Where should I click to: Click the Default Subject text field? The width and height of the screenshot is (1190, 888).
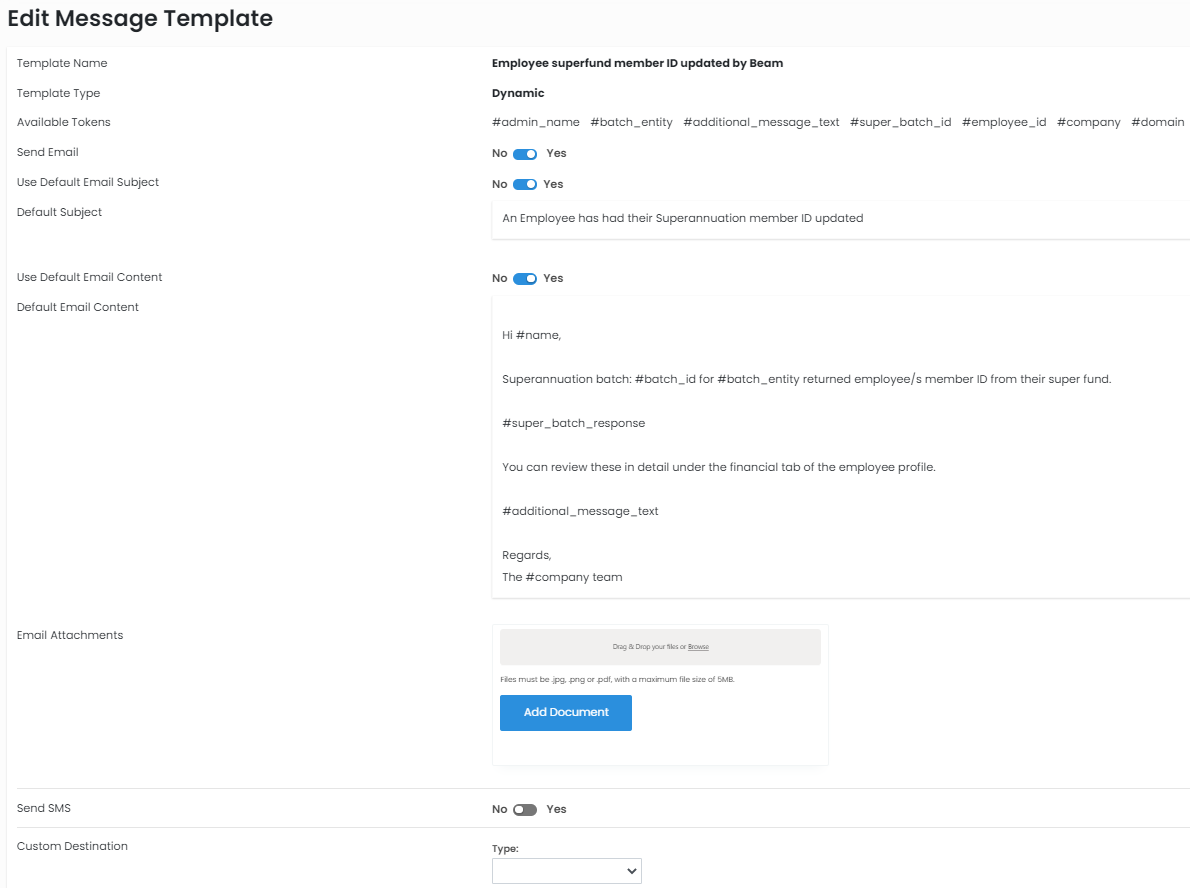(840, 218)
